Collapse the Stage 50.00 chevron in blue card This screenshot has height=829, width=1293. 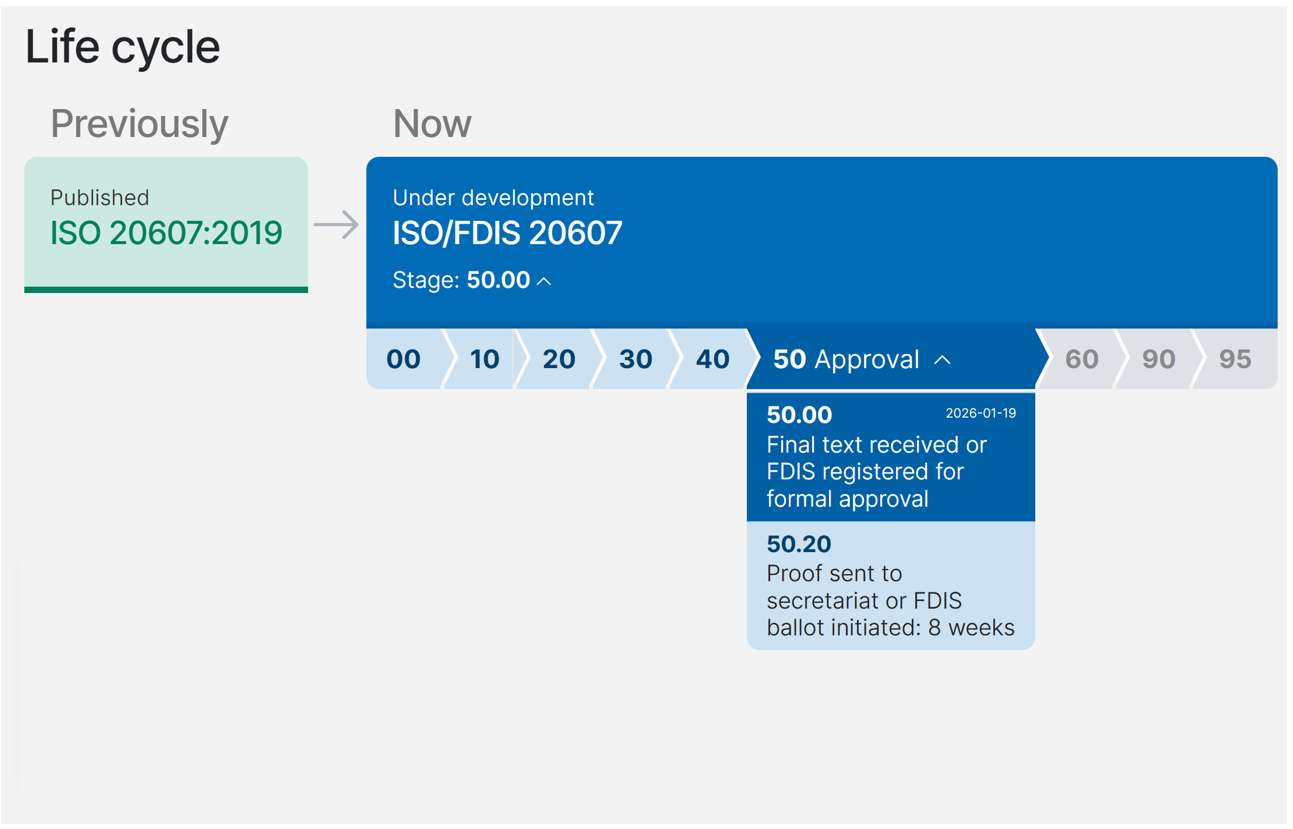pos(544,282)
